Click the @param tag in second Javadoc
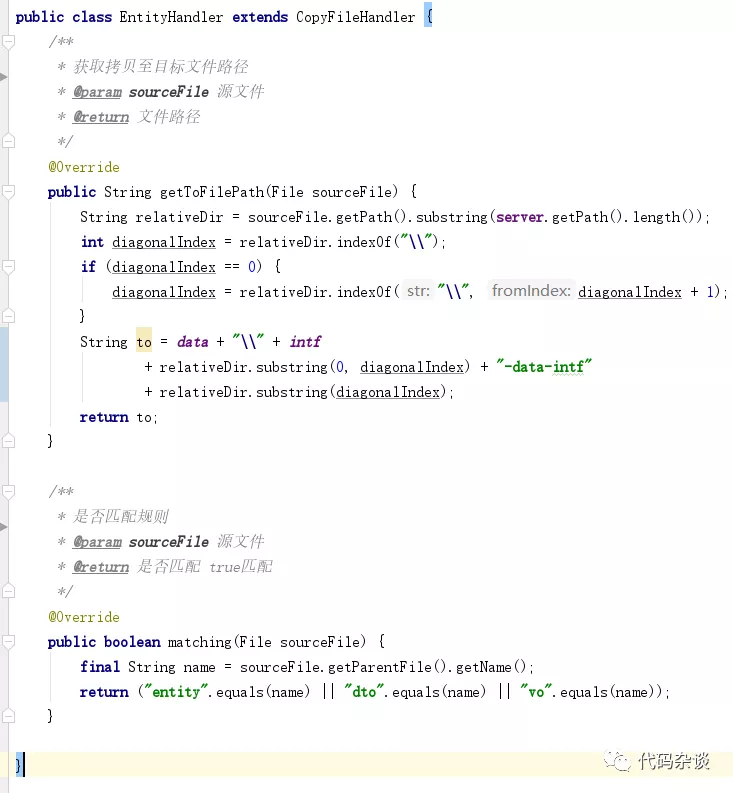Viewport: 733px width, 793px height. click(97, 542)
